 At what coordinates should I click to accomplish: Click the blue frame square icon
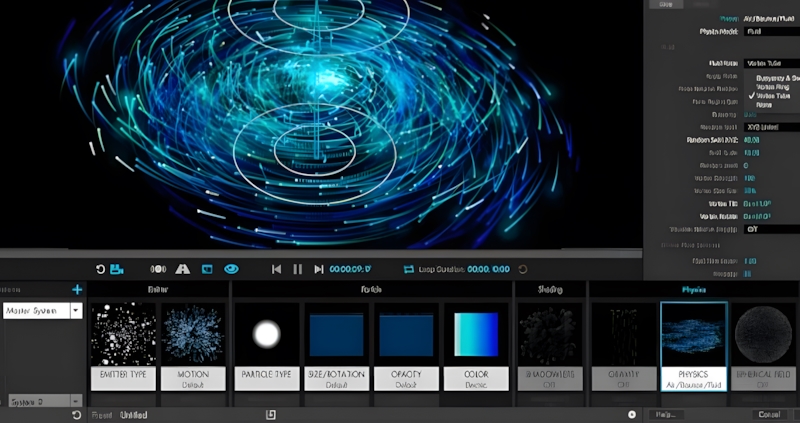coord(207,269)
